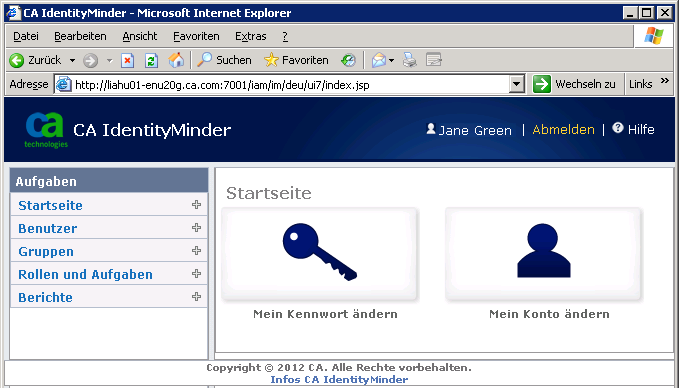Click the Adresse label
The width and height of the screenshot is (684, 388).
click(x=29, y=84)
